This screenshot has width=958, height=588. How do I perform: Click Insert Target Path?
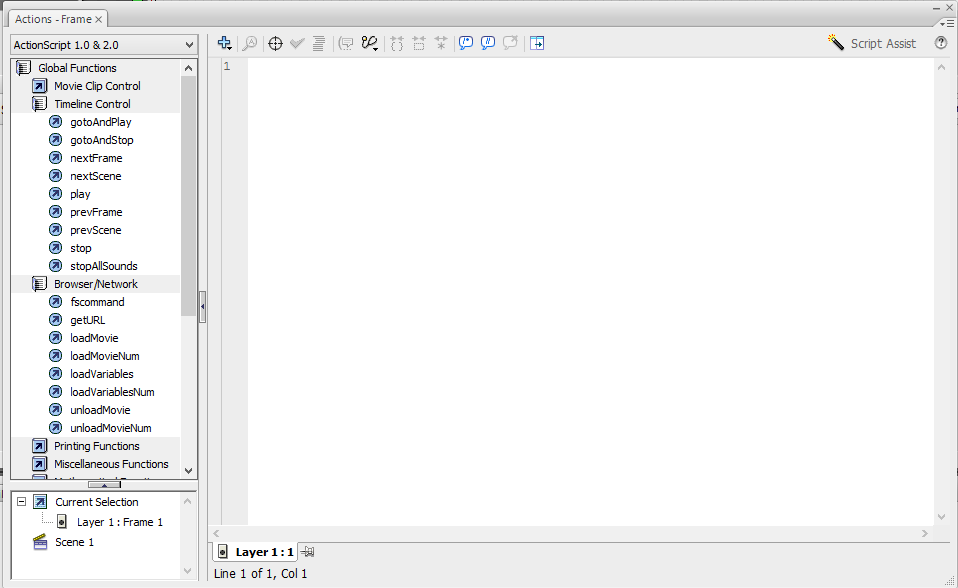point(275,43)
